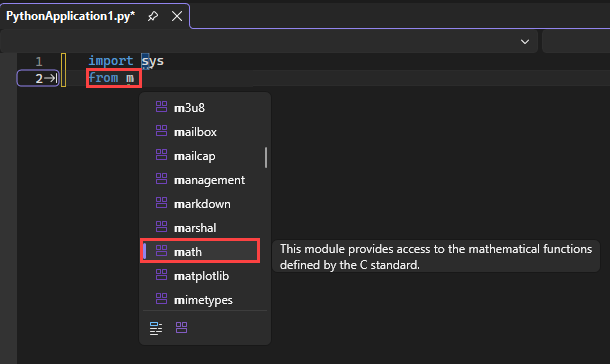Toggle modules filter in IntelliSense footer
Screen dimensions: 612x364
[x=181, y=328]
